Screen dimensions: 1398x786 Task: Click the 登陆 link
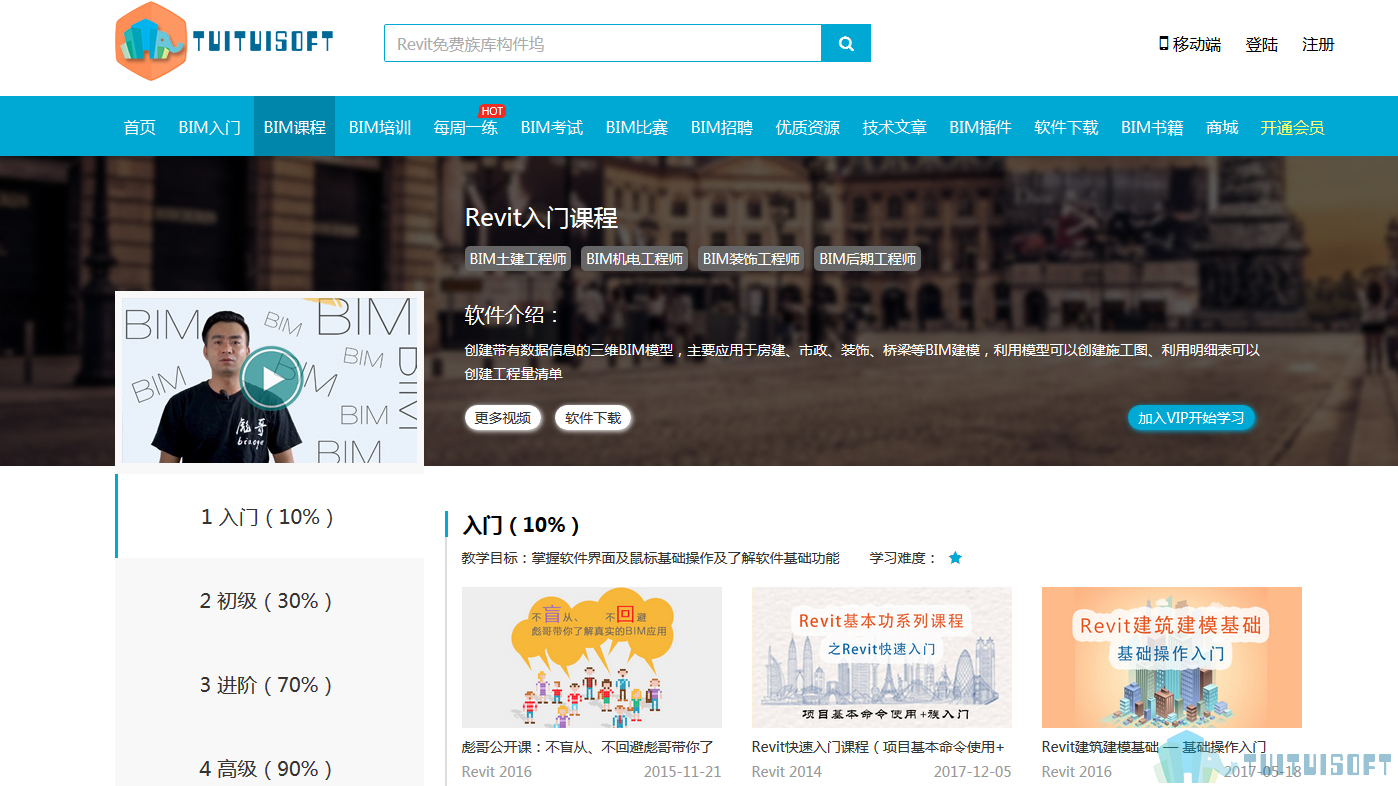1262,44
